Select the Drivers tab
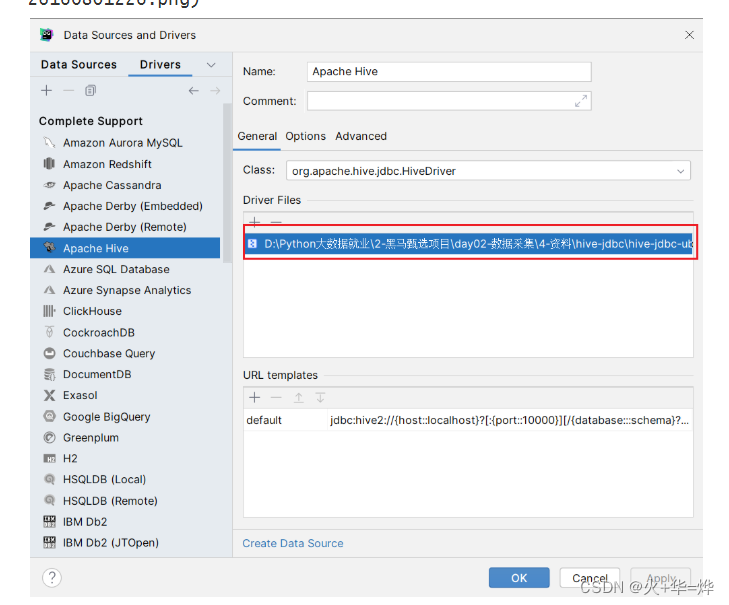729x605 pixels. click(x=160, y=65)
